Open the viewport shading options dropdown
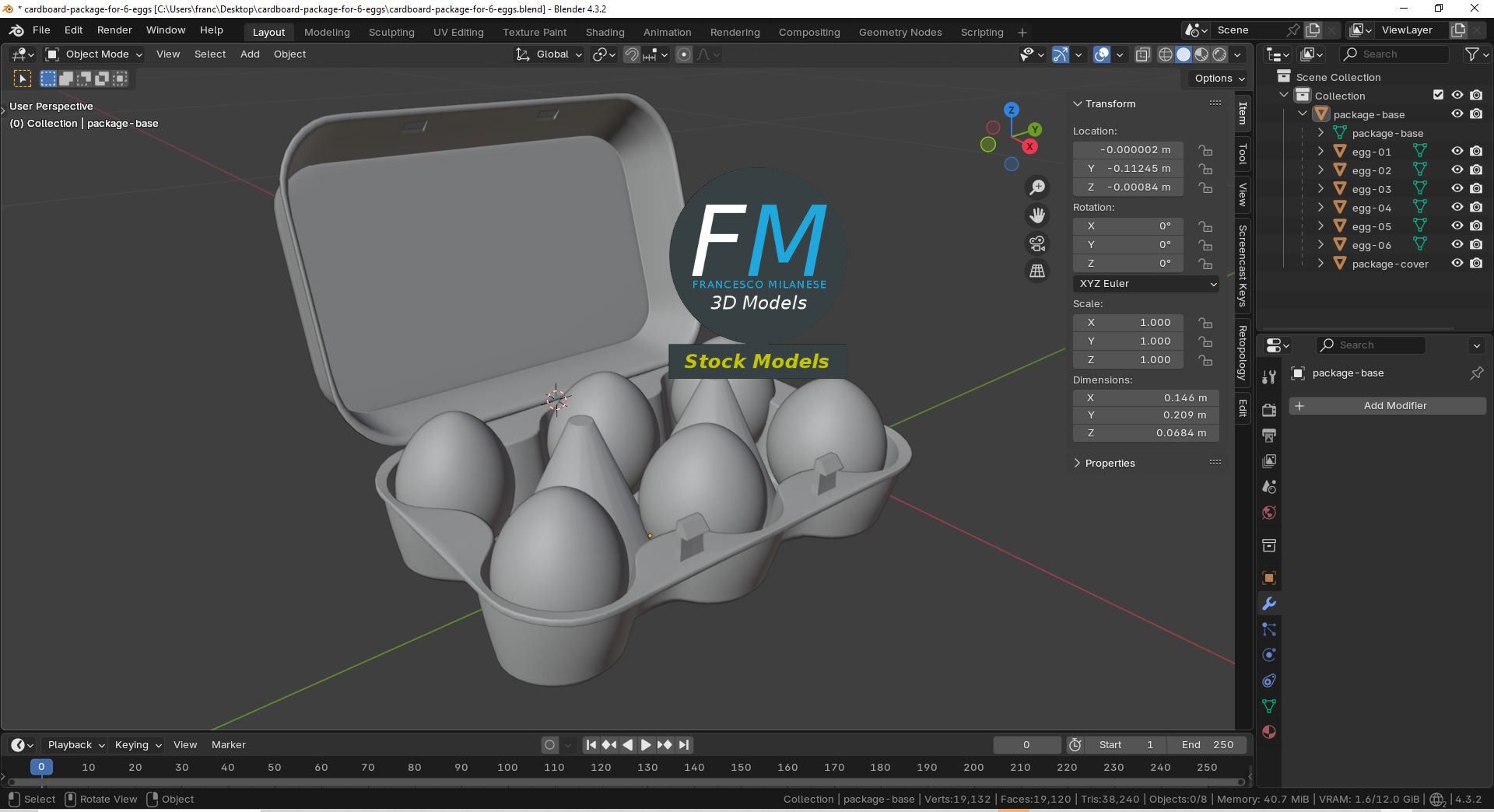Image resolution: width=1494 pixels, height=812 pixels. (1237, 54)
